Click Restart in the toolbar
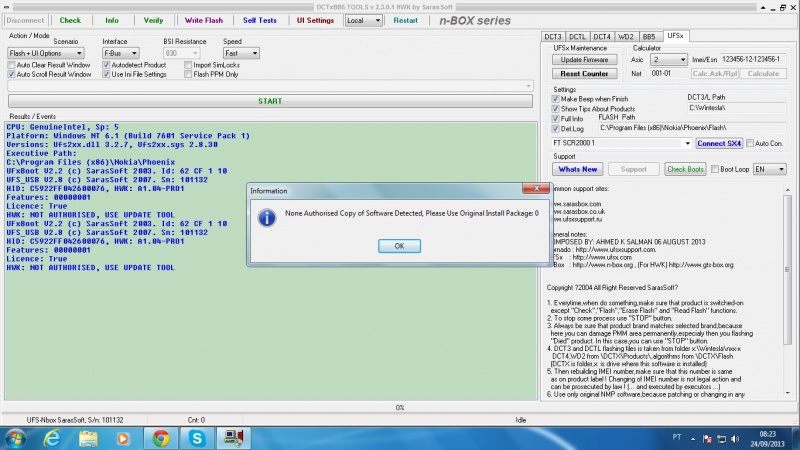The image size is (800, 450). click(406, 20)
